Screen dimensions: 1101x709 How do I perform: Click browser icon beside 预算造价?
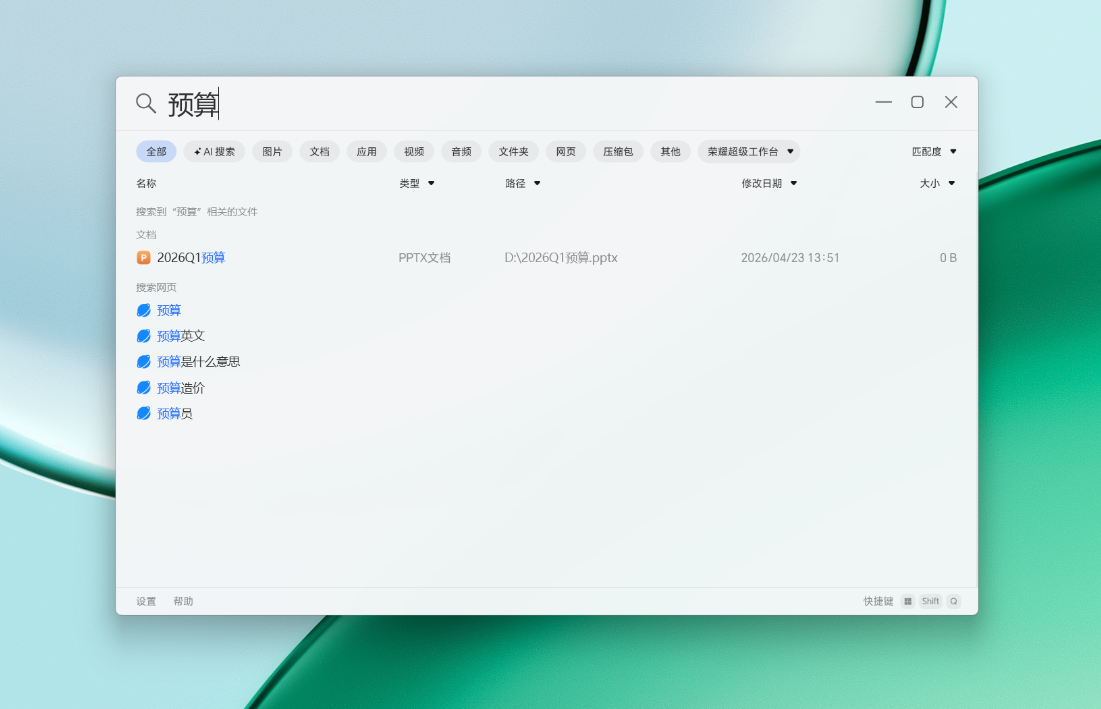(143, 388)
